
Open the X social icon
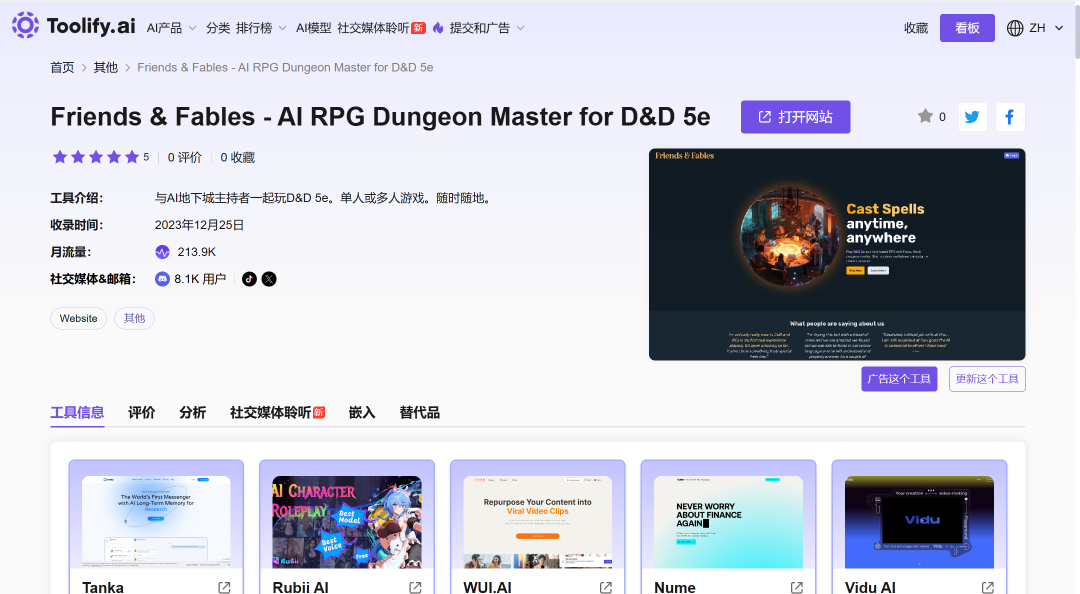tap(269, 279)
